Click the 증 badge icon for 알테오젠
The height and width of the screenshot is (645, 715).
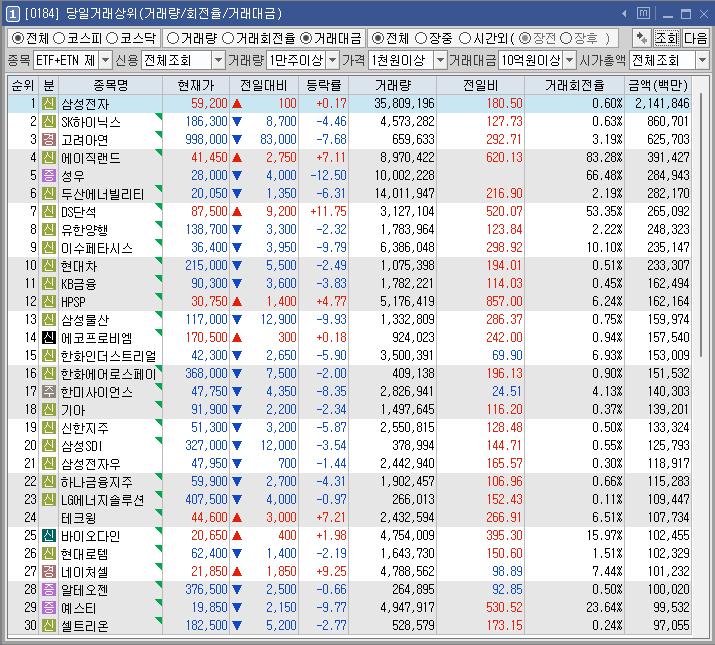point(49,589)
